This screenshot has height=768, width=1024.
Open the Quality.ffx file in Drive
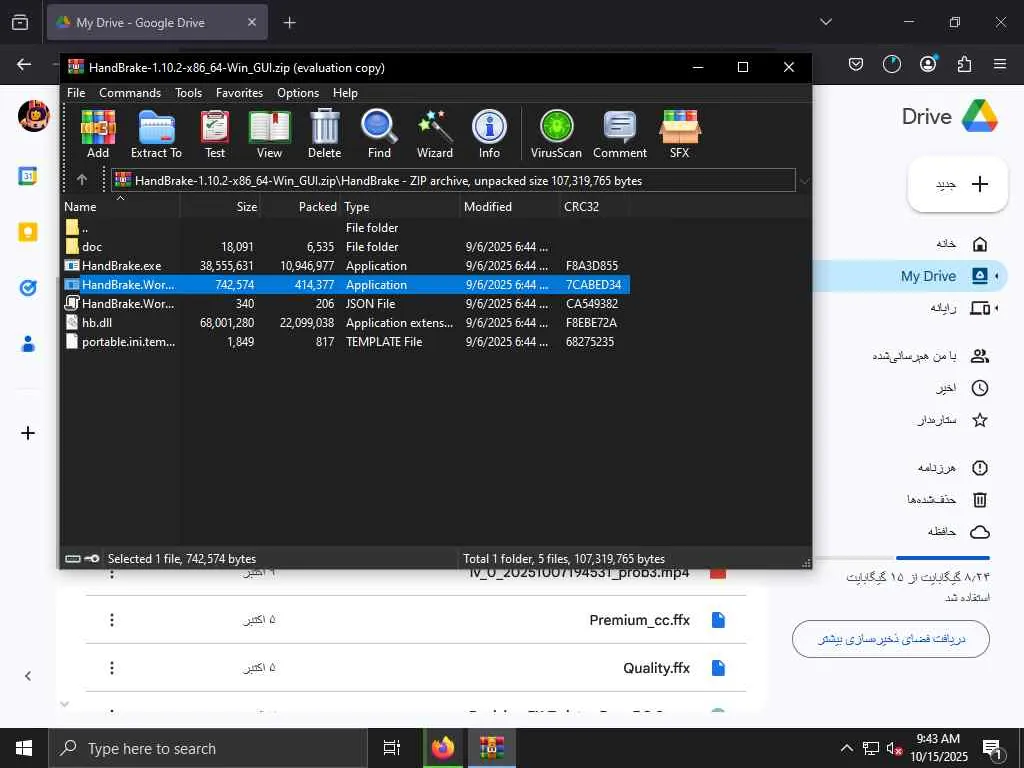coord(415,668)
